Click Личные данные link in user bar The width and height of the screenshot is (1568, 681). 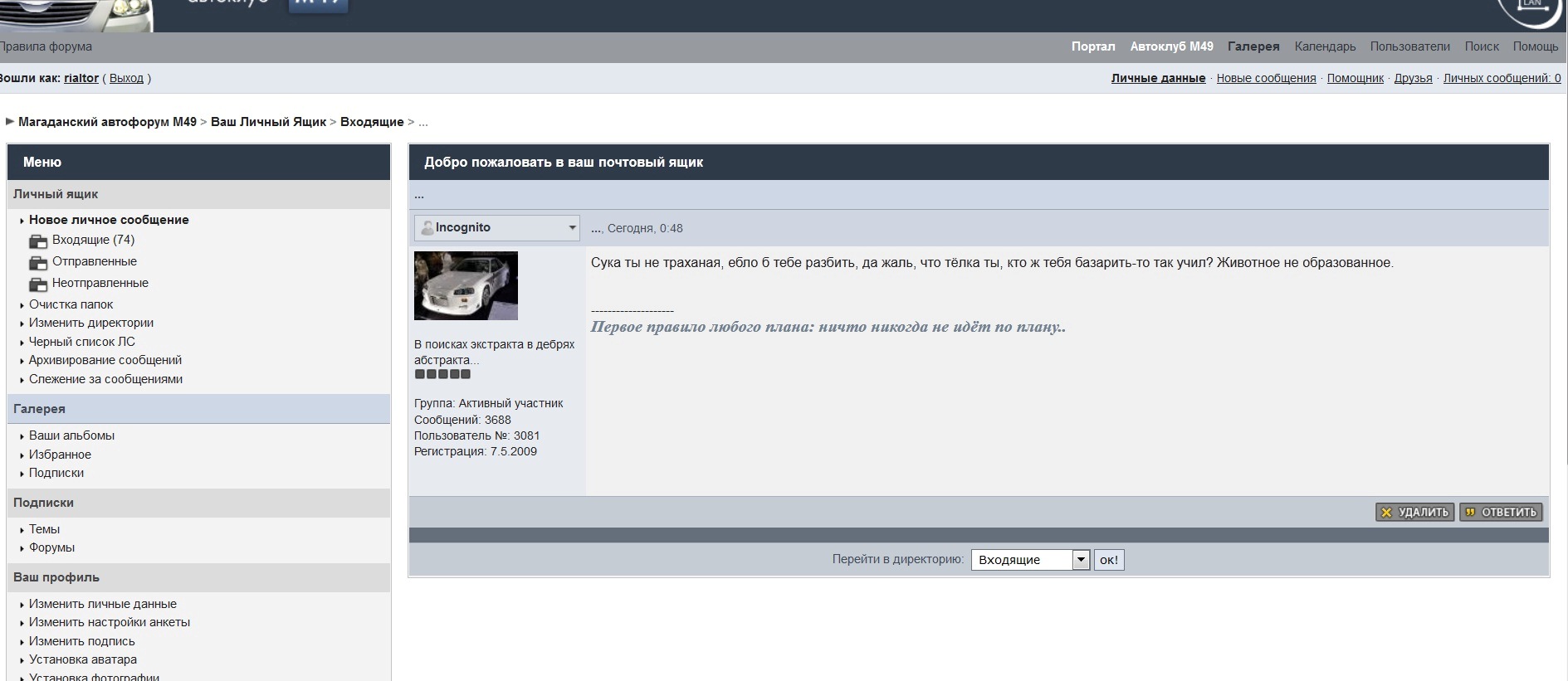click(x=1158, y=78)
